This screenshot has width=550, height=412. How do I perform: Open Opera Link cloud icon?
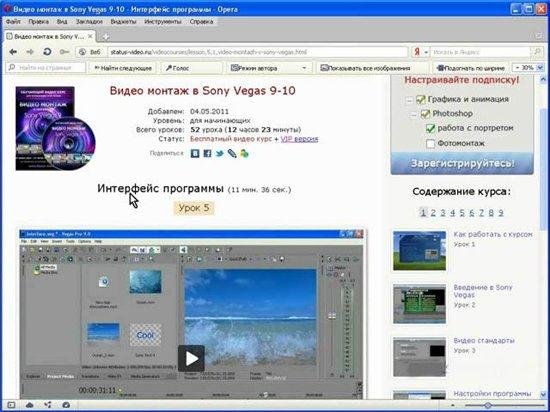[30, 405]
